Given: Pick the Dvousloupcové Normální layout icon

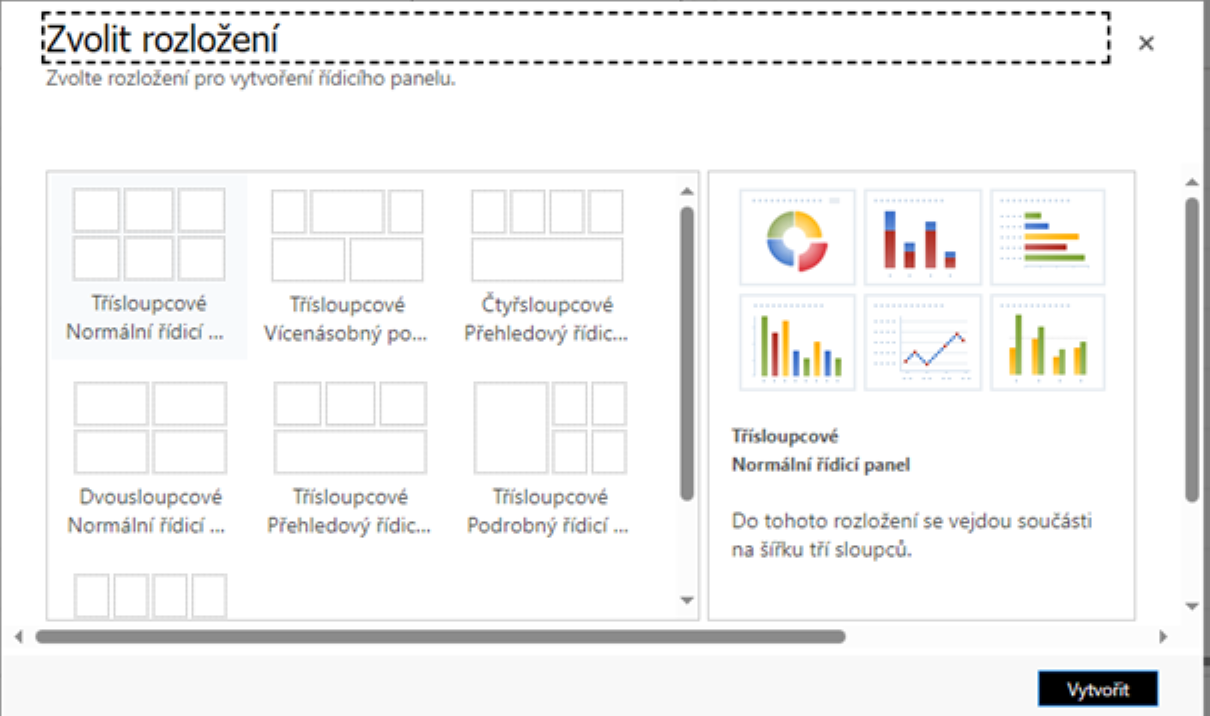Looking at the screenshot, I should pyautogui.click(x=149, y=427).
